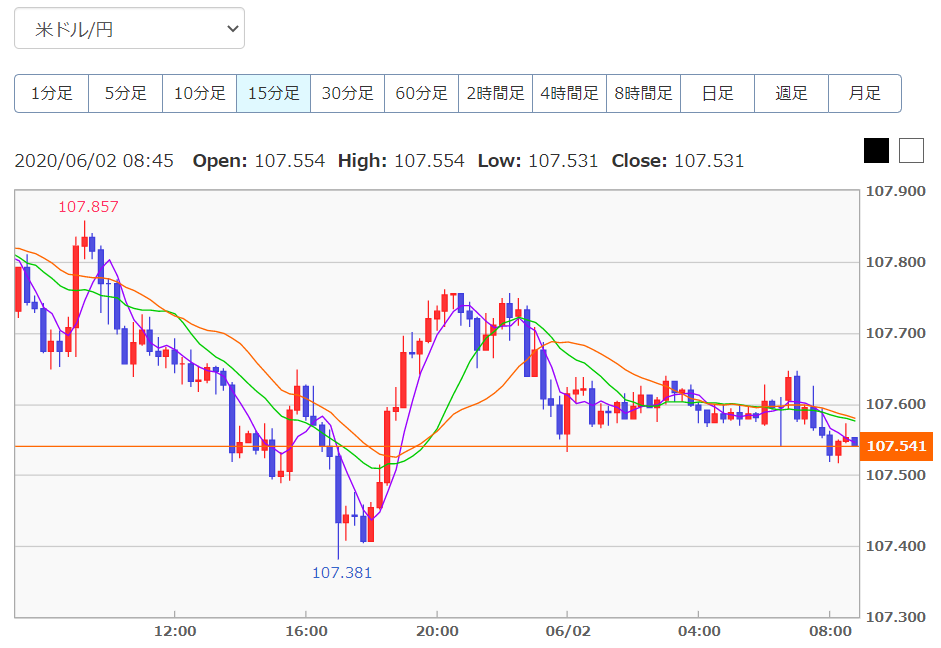Switch to the 5分足 timeframe tab
The image size is (941, 648).
pyautogui.click(x=125, y=94)
